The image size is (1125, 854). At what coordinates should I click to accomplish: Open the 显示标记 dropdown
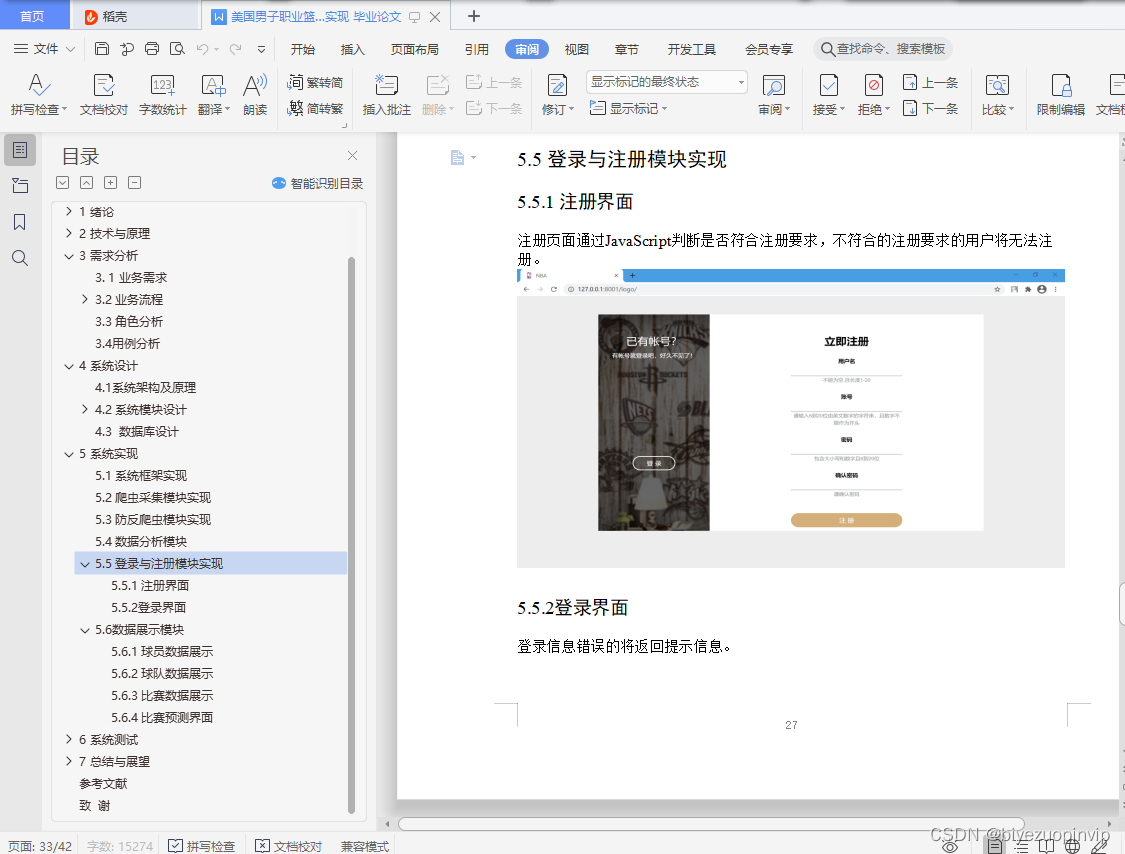coord(629,108)
